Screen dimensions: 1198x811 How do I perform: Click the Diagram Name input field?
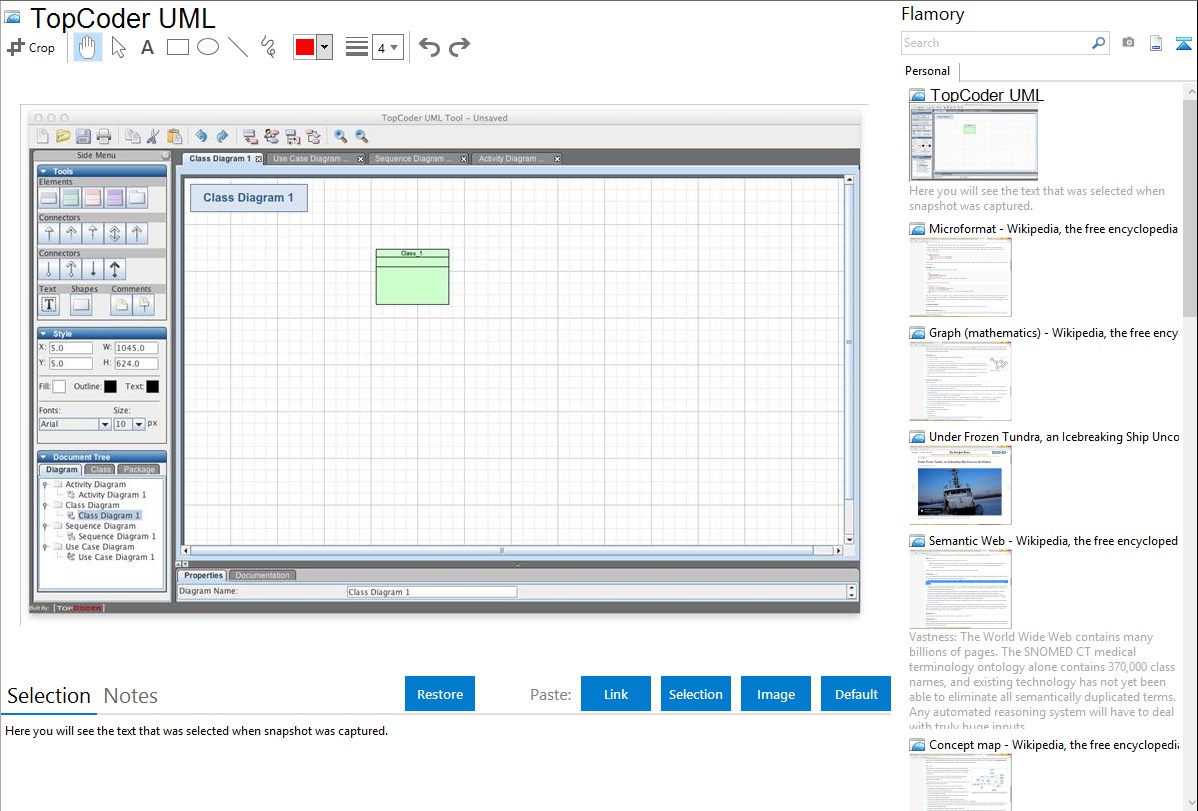coord(432,592)
